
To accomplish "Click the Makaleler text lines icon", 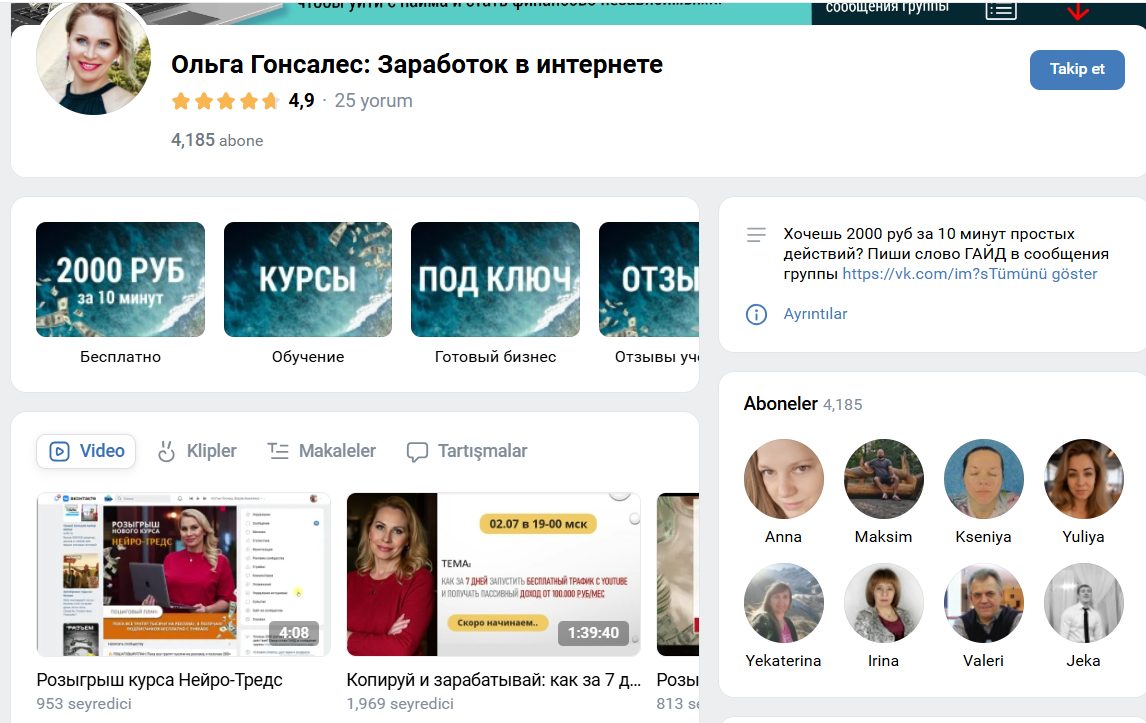I will (x=278, y=451).
